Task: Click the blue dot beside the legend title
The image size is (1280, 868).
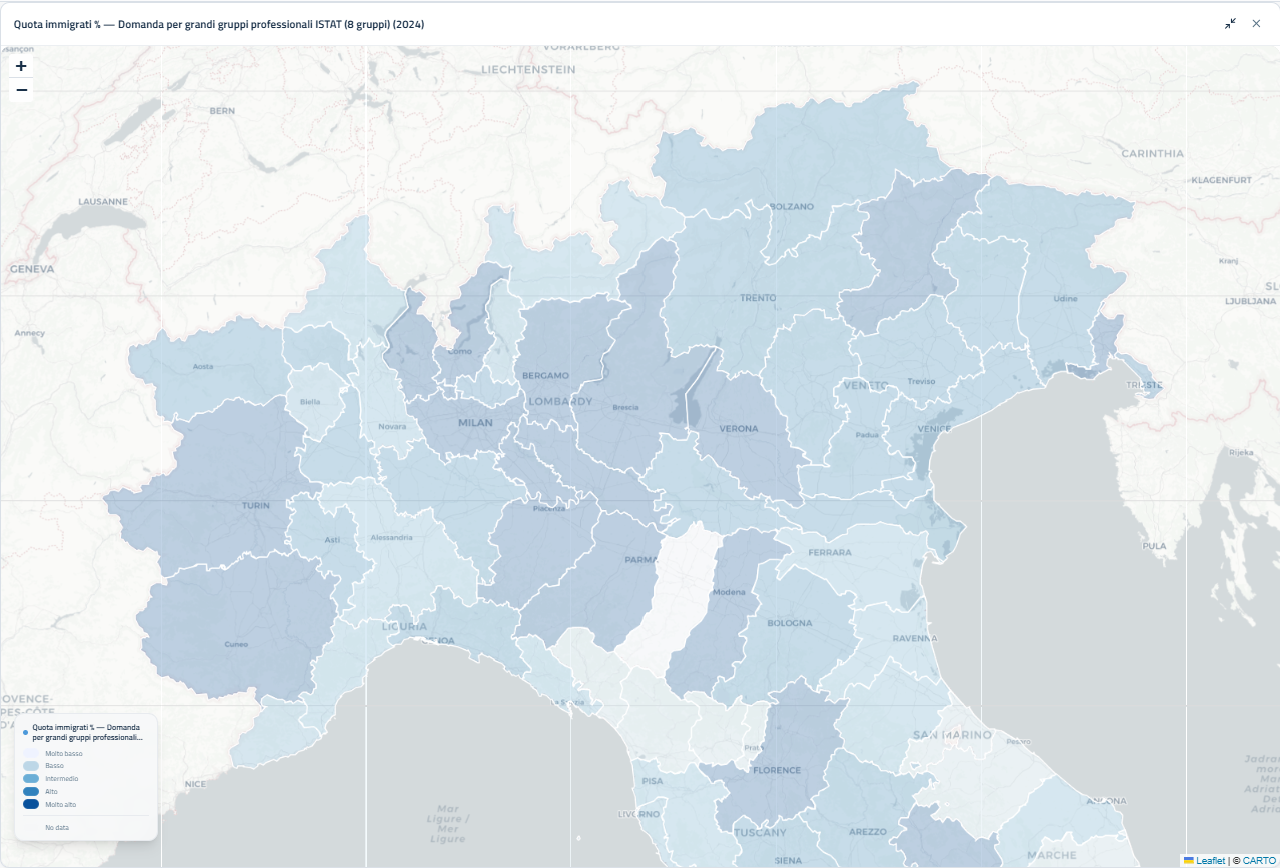Action: click(25, 732)
